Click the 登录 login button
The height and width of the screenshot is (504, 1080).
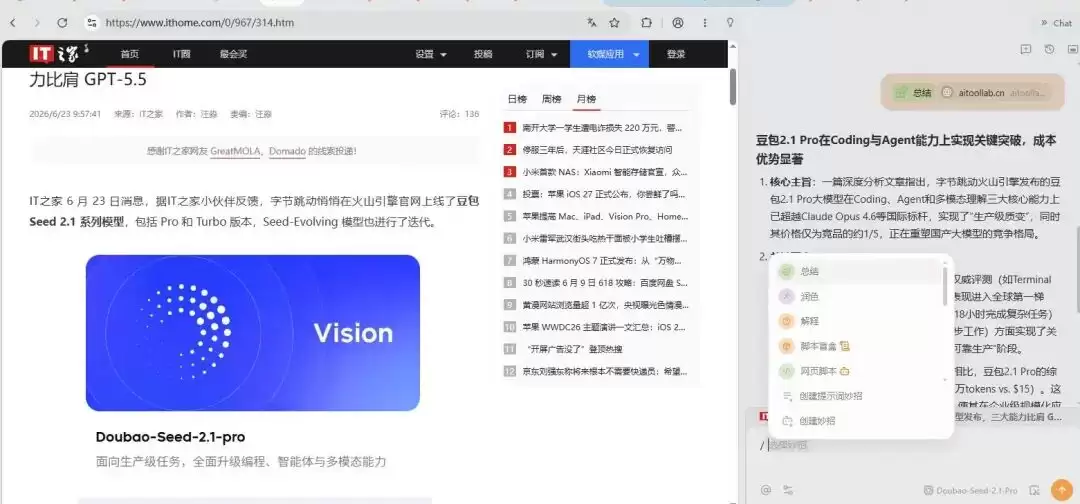[x=676, y=54]
